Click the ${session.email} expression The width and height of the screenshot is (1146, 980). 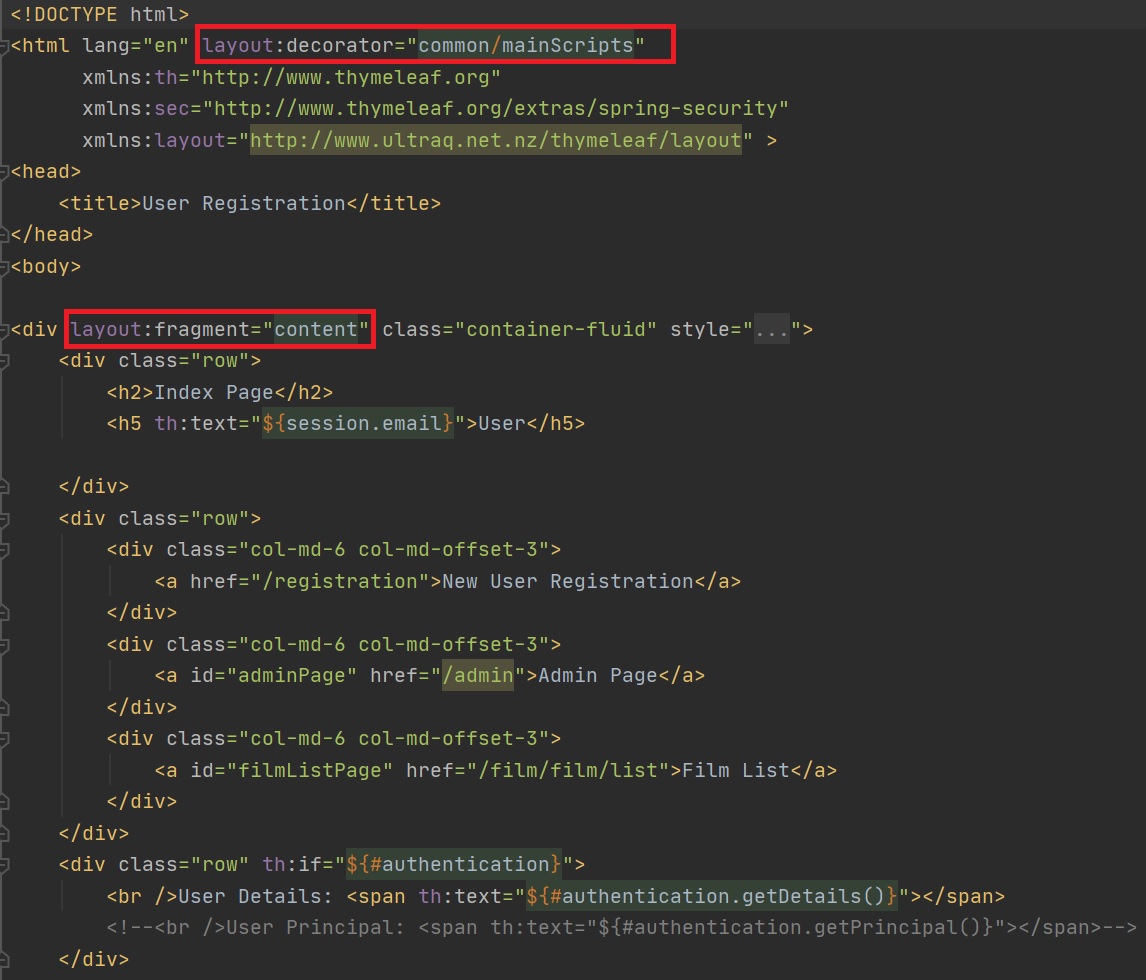coord(357,423)
